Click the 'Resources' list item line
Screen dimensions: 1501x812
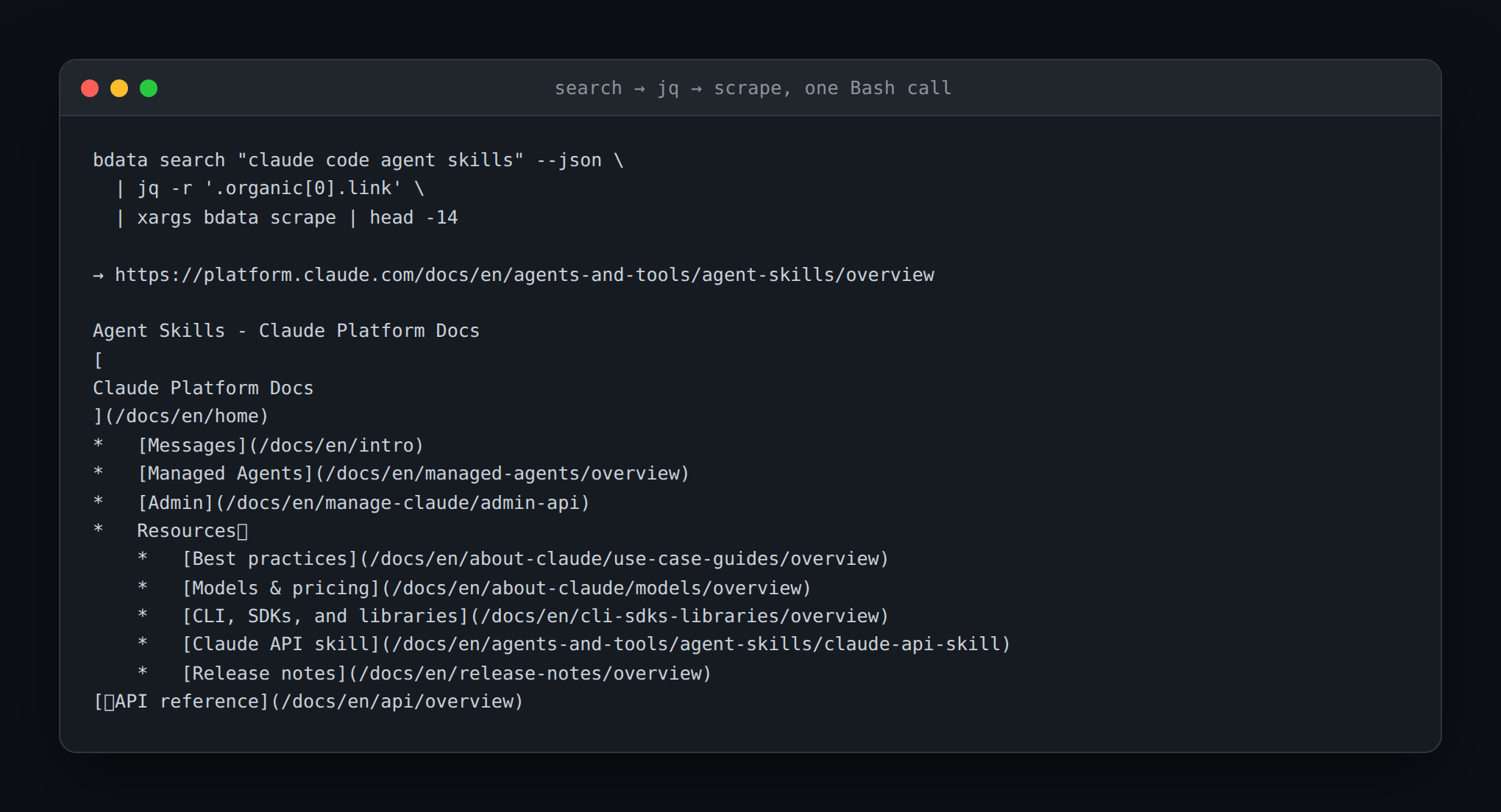(x=171, y=531)
